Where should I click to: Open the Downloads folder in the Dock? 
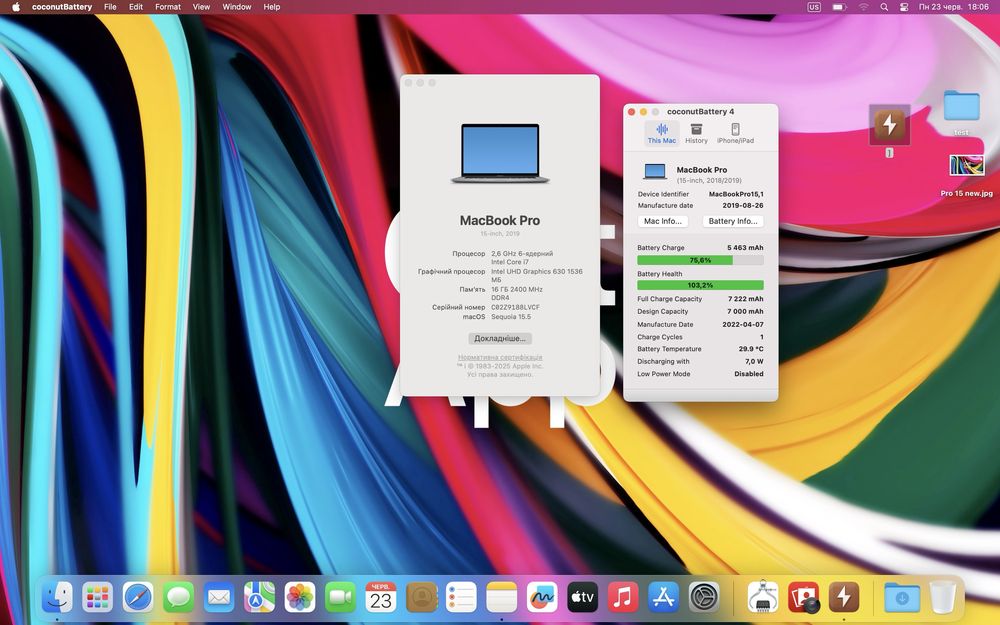pos(902,598)
